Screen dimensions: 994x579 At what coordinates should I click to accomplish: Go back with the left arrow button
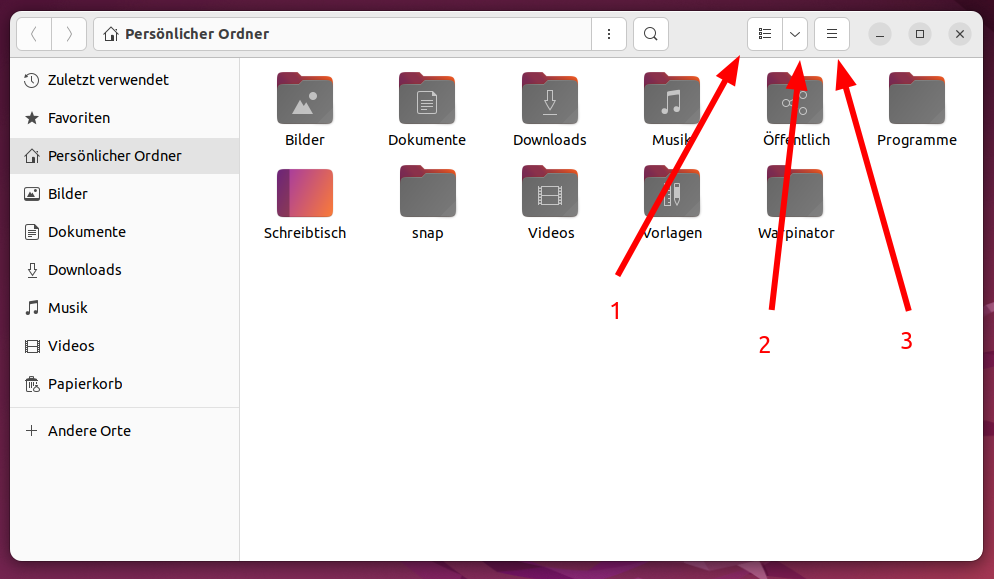point(34,34)
